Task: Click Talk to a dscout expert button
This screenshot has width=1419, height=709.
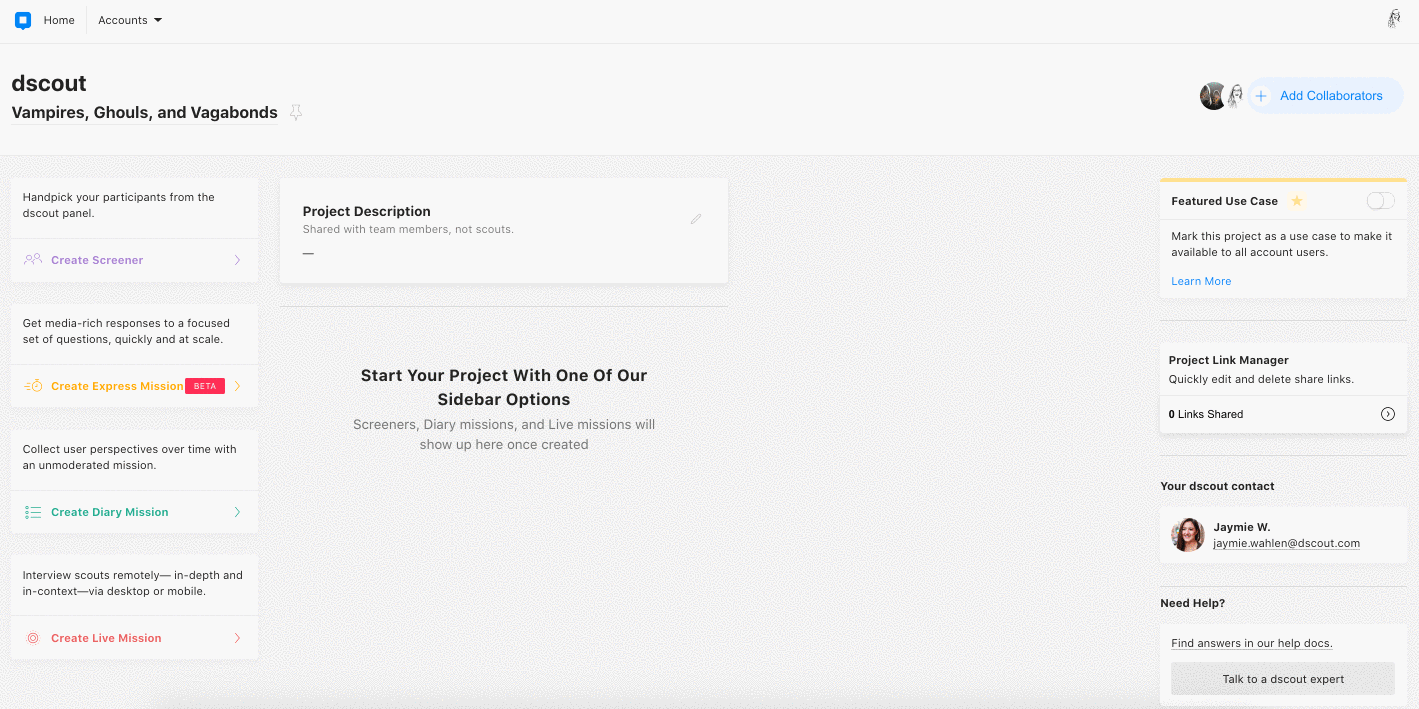Action: 1283,679
